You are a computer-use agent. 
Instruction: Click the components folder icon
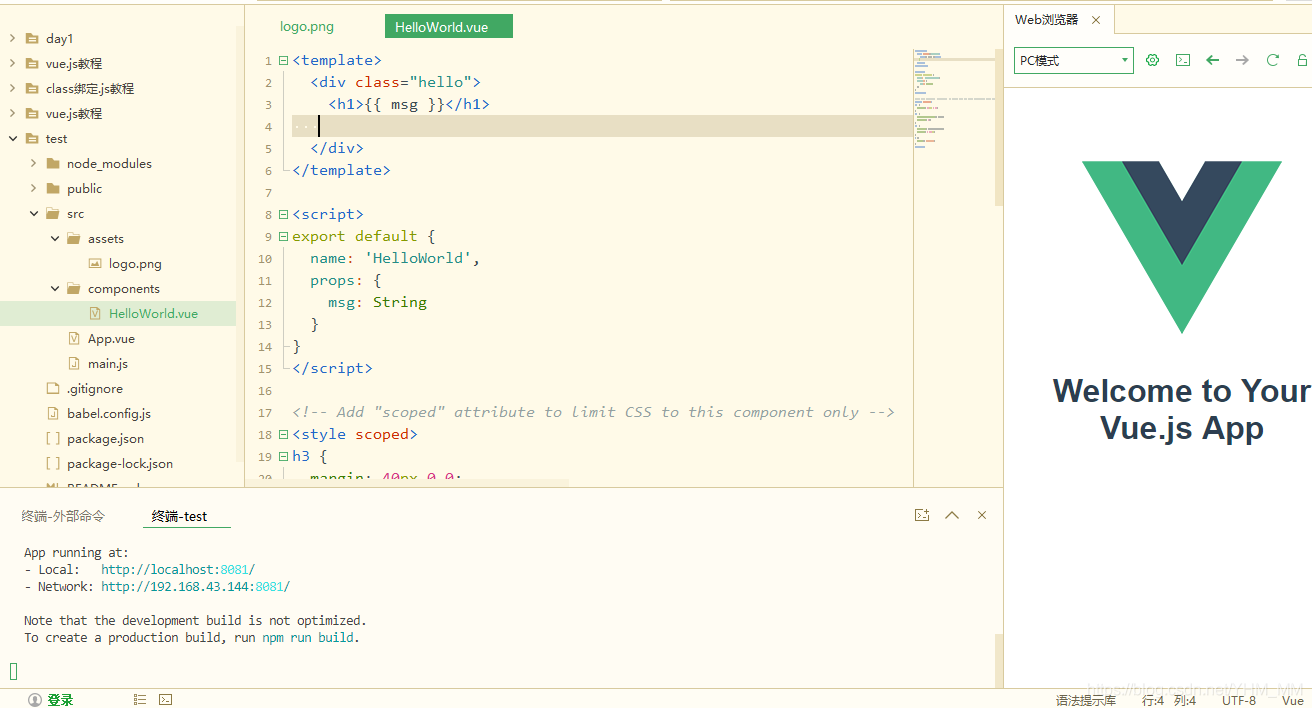pyautogui.click(x=74, y=288)
